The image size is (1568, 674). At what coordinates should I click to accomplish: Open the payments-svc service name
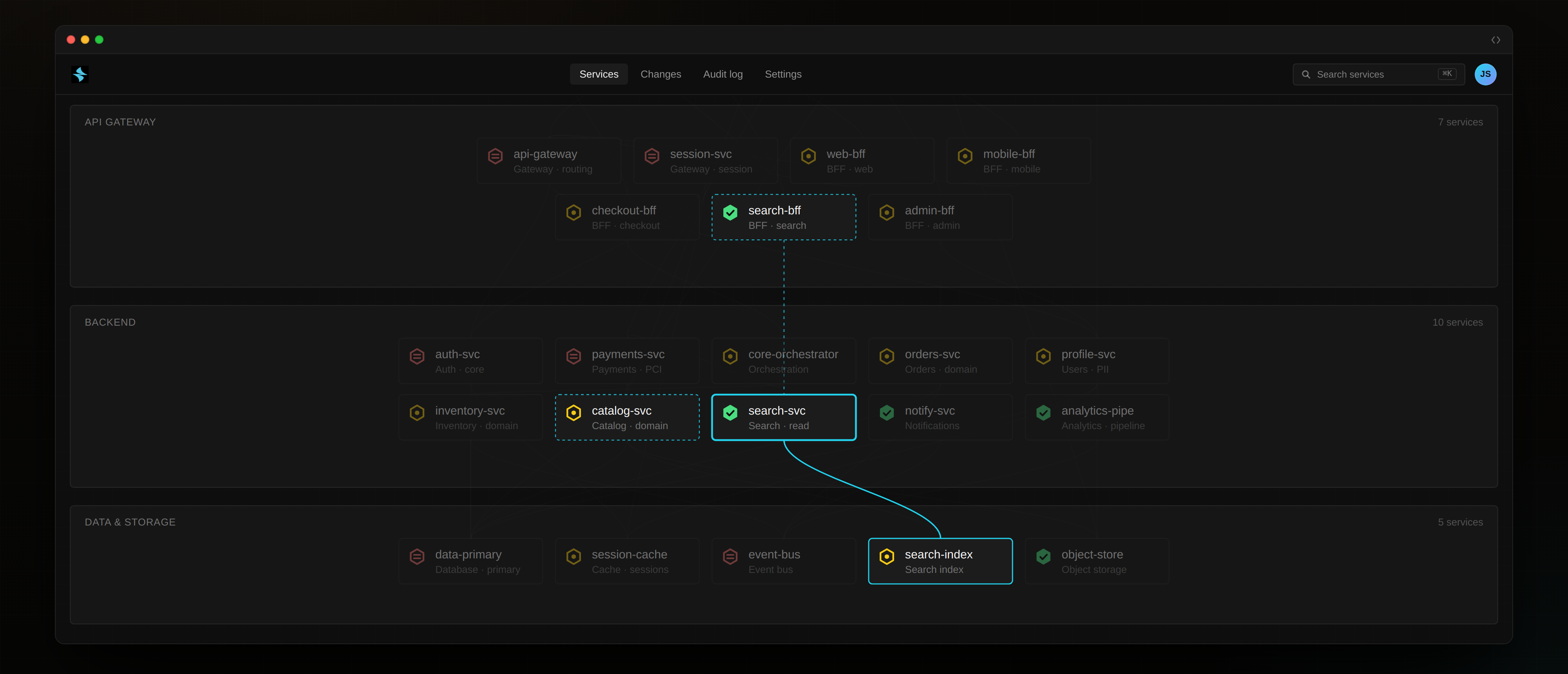click(x=628, y=354)
